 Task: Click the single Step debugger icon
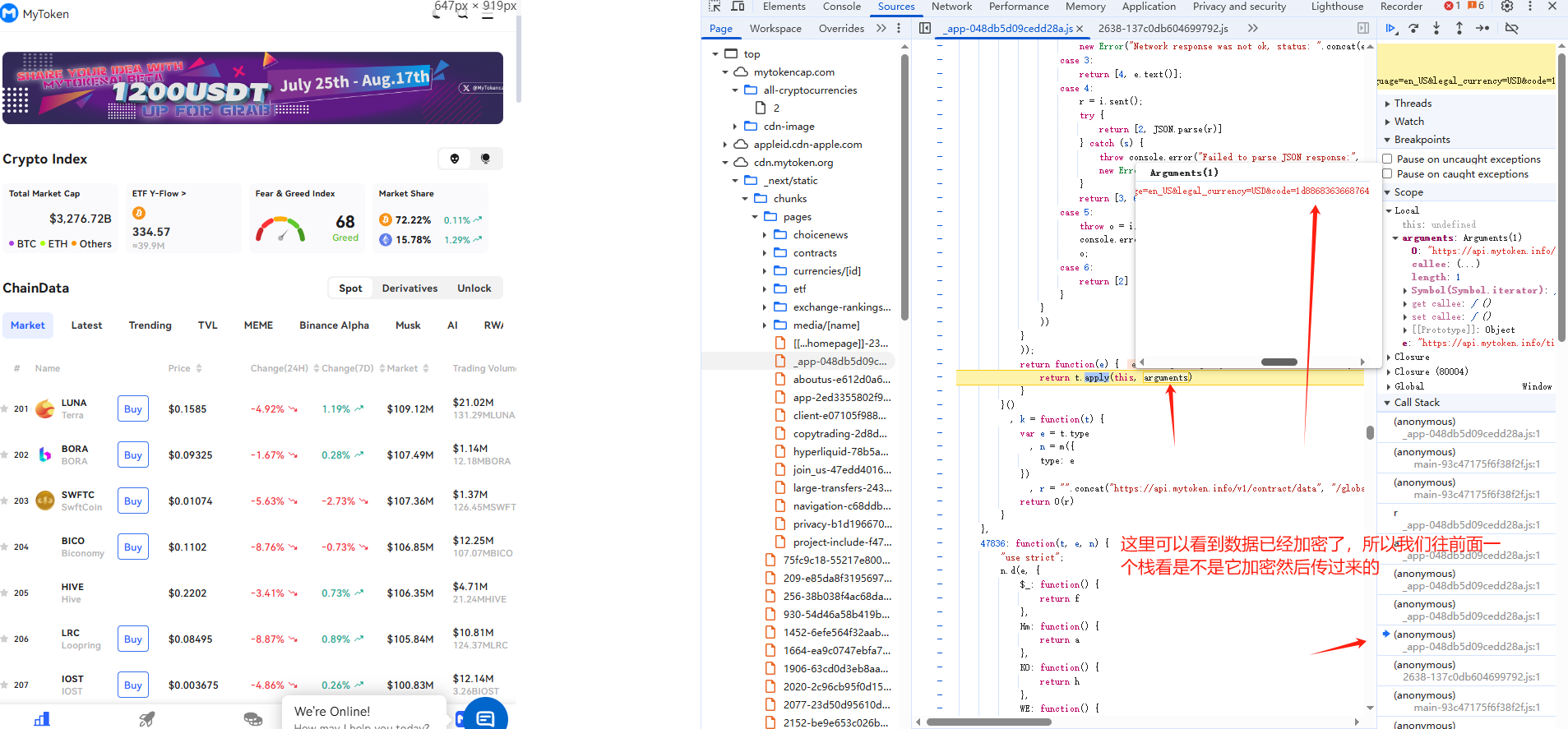pos(1482,28)
